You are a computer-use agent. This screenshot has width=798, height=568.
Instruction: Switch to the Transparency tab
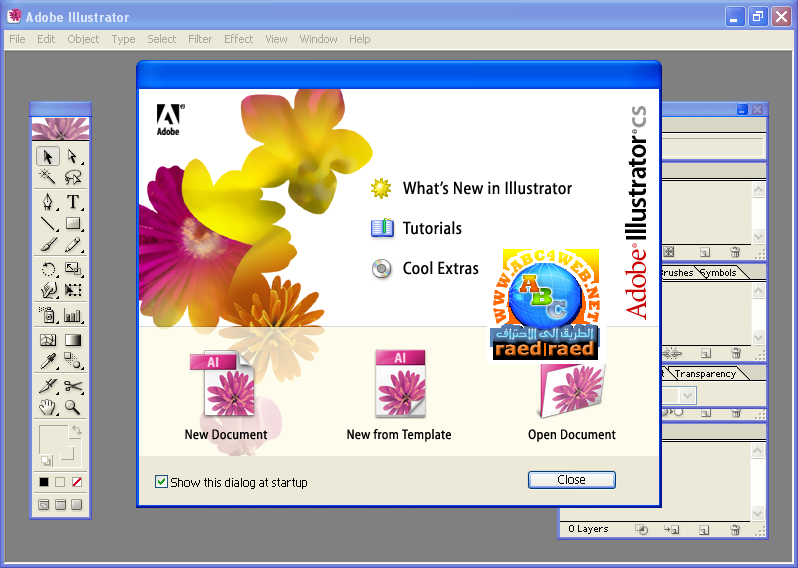tap(705, 374)
